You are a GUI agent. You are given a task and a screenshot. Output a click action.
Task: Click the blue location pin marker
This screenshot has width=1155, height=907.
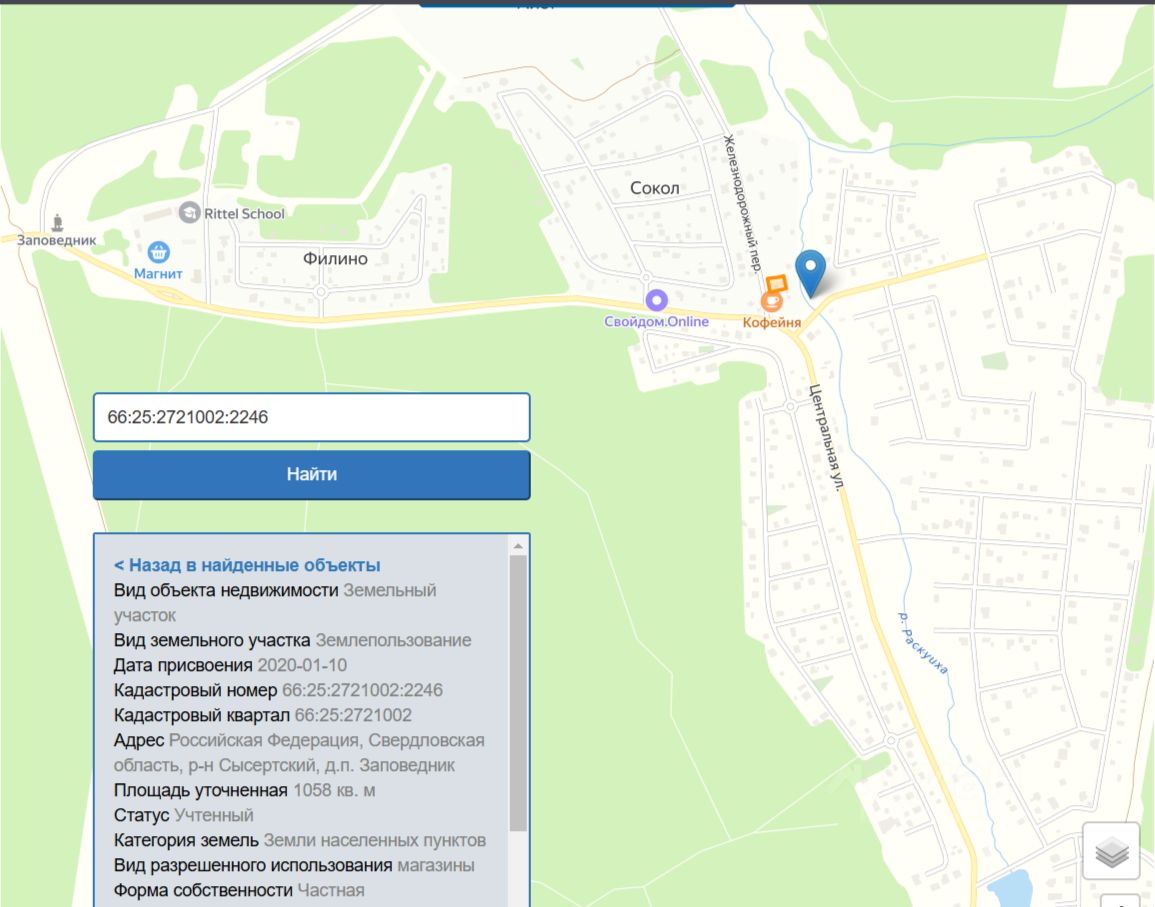pos(810,270)
